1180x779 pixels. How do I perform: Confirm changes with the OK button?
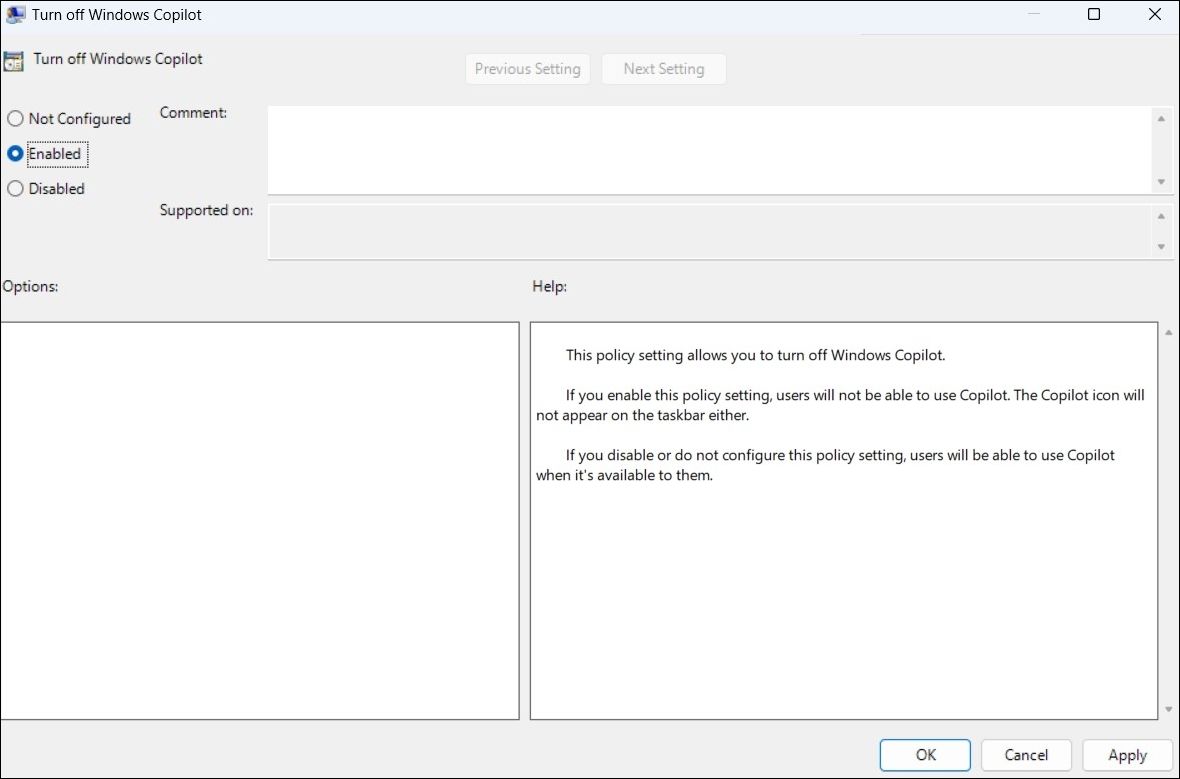coord(924,755)
